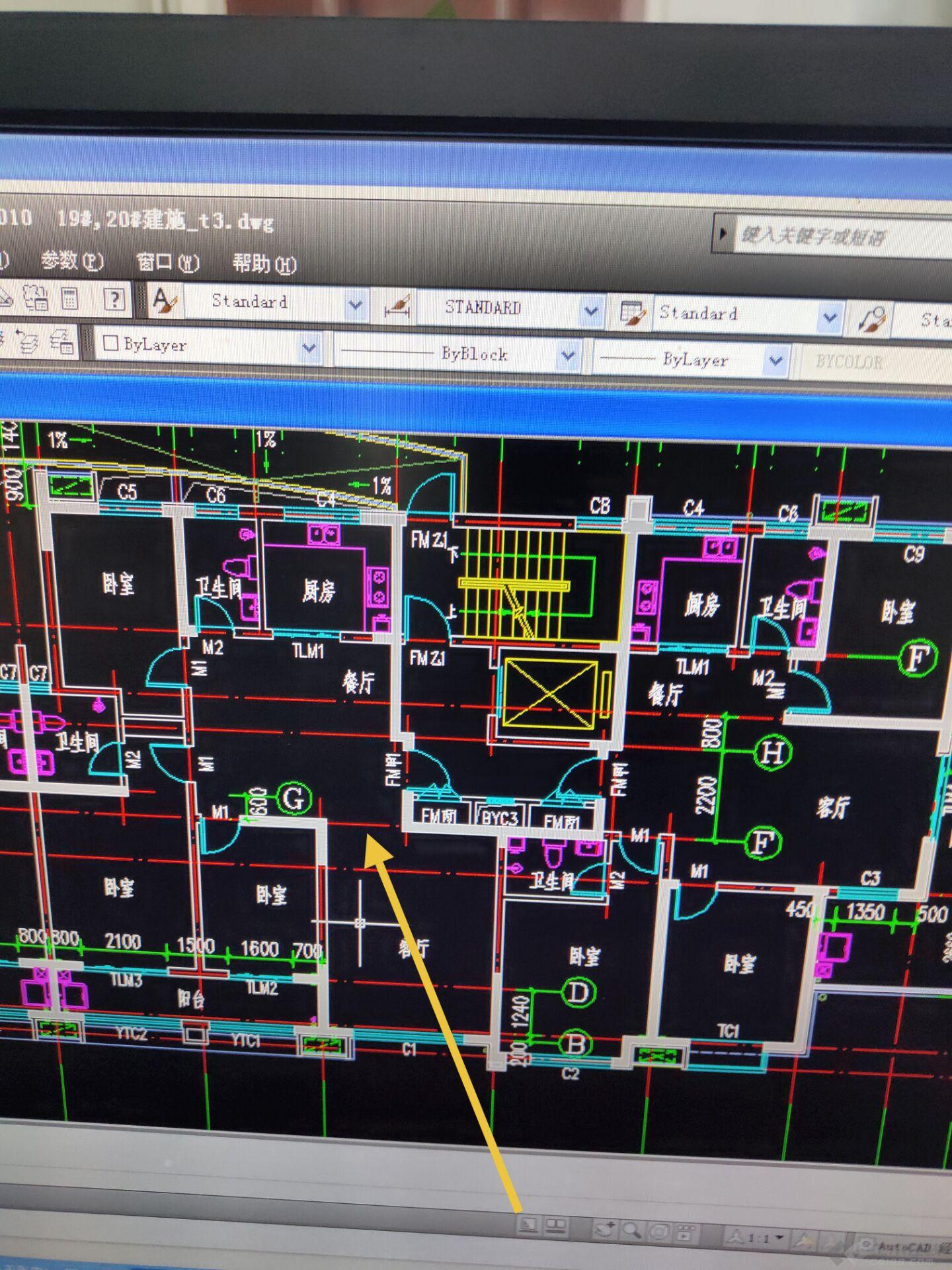Click the C3 window label
Image resolution: width=952 pixels, height=1270 pixels.
[x=871, y=878]
